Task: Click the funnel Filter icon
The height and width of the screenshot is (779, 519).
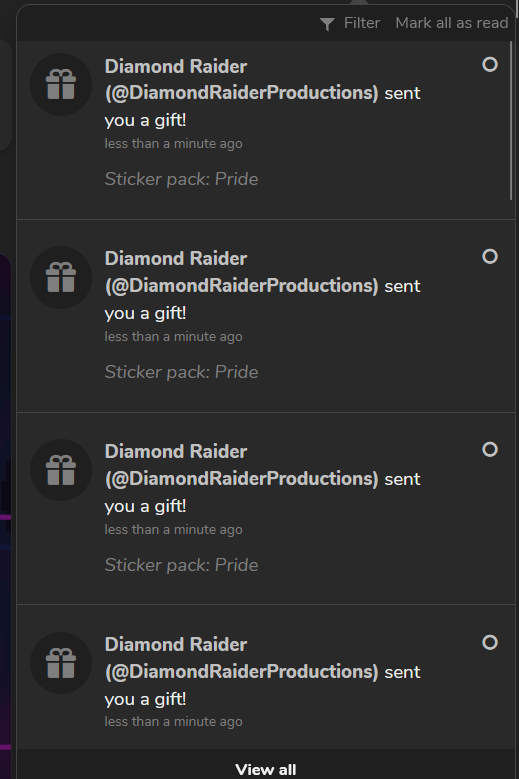Action: pyautogui.click(x=327, y=24)
